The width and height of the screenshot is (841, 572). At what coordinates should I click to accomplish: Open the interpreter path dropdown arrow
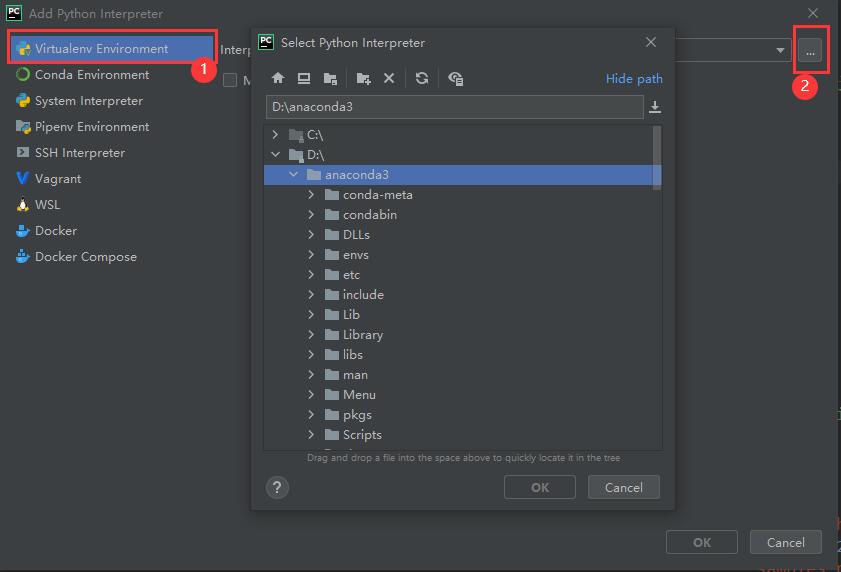tap(780, 50)
